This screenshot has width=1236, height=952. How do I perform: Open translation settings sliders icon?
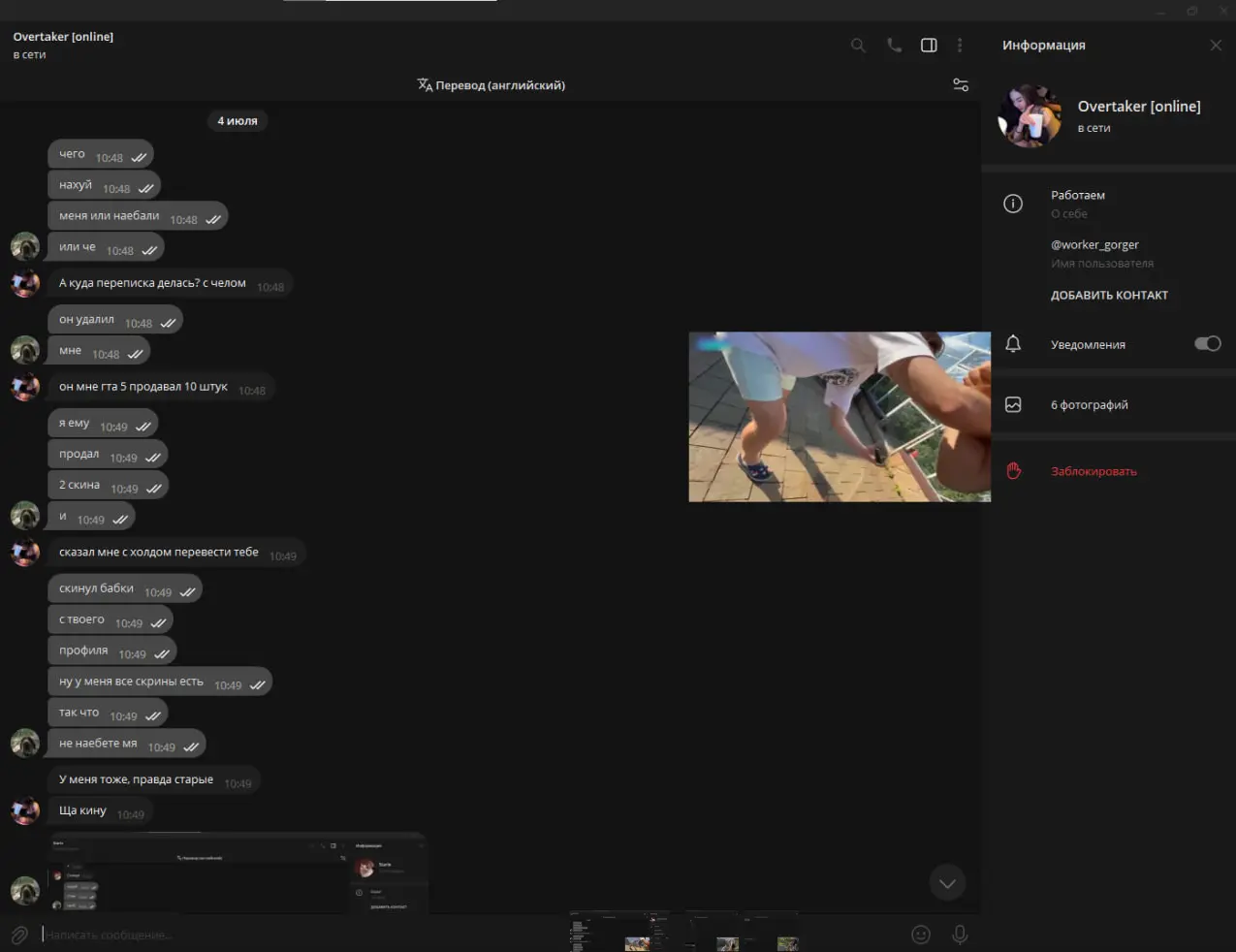(961, 85)
